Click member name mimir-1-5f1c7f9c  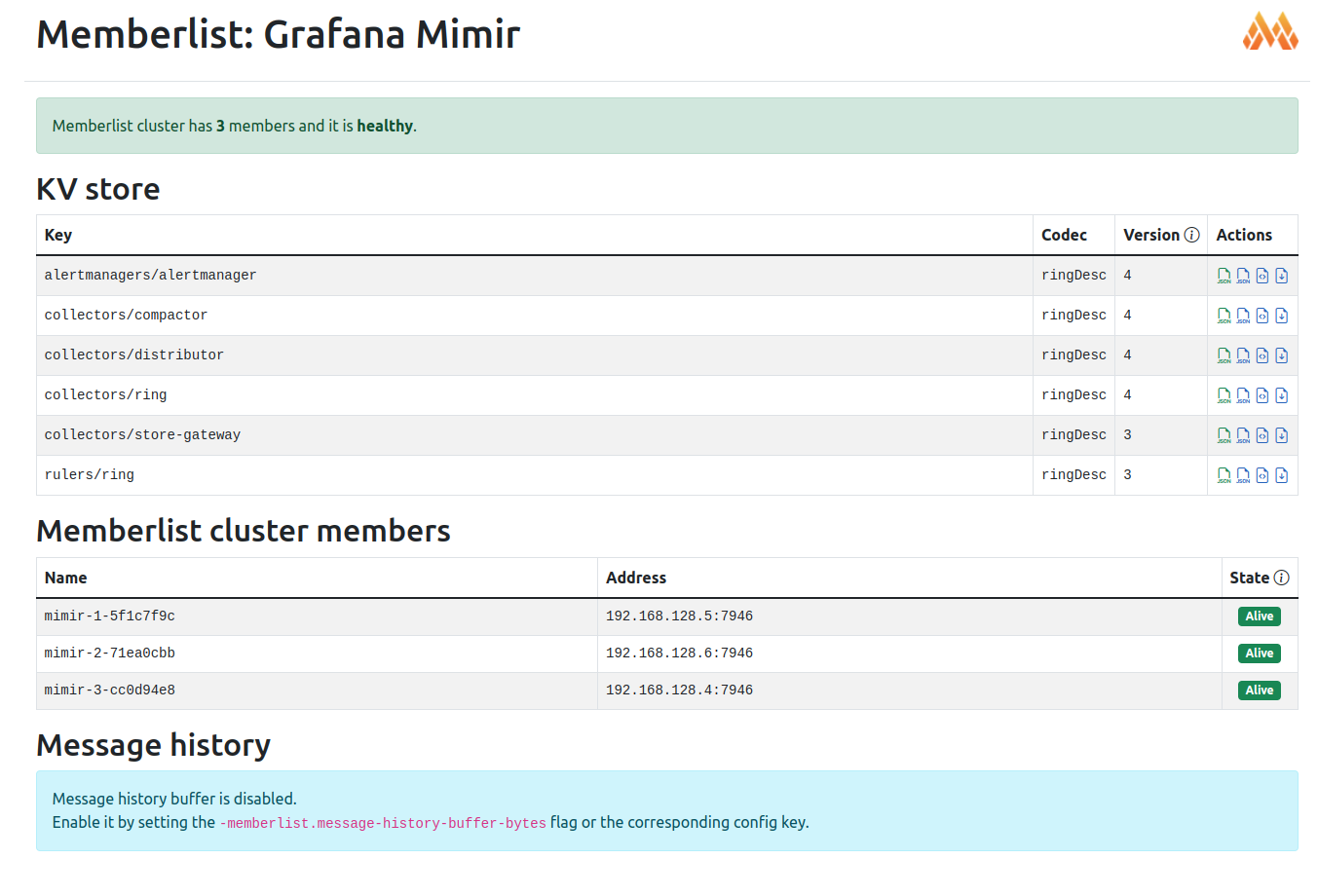point(109,616)
